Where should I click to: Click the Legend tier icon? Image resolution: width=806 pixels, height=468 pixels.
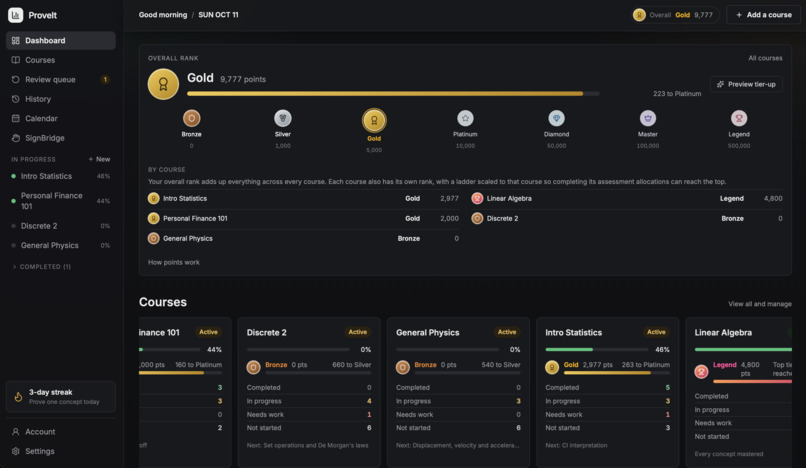coord(739,118)
